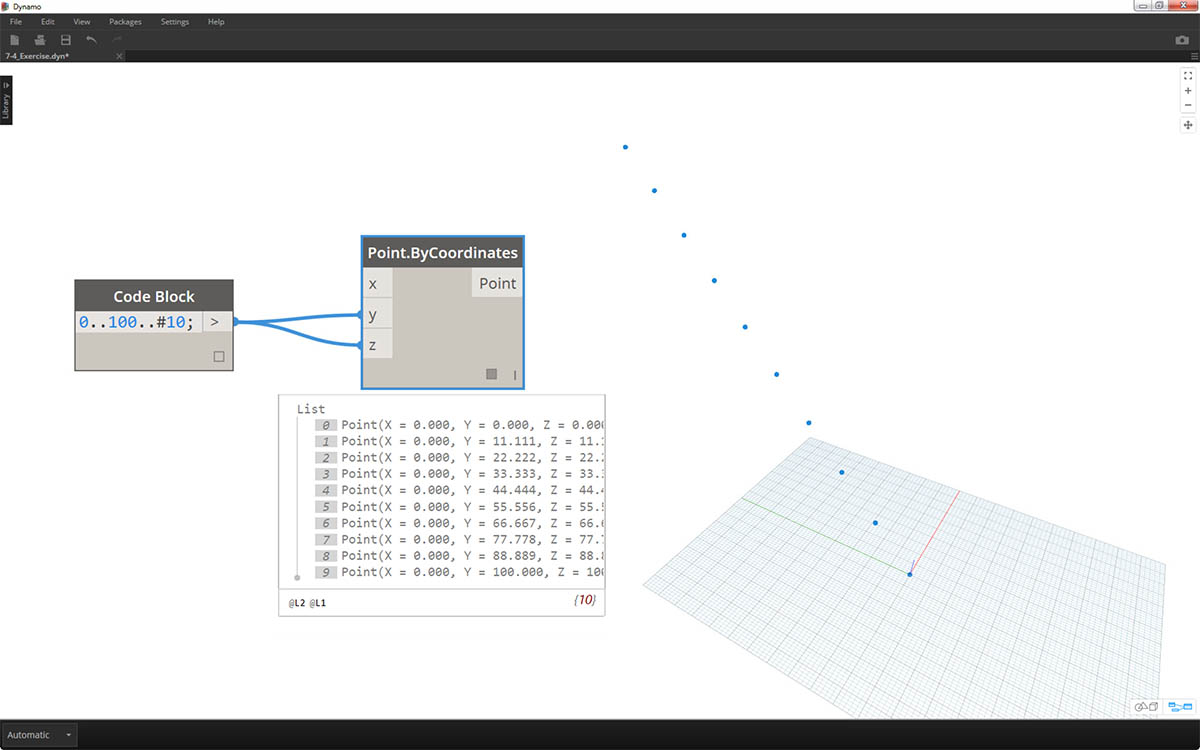Open the Settings menu
Viewport: 1200px width, 750px height.
174,22
